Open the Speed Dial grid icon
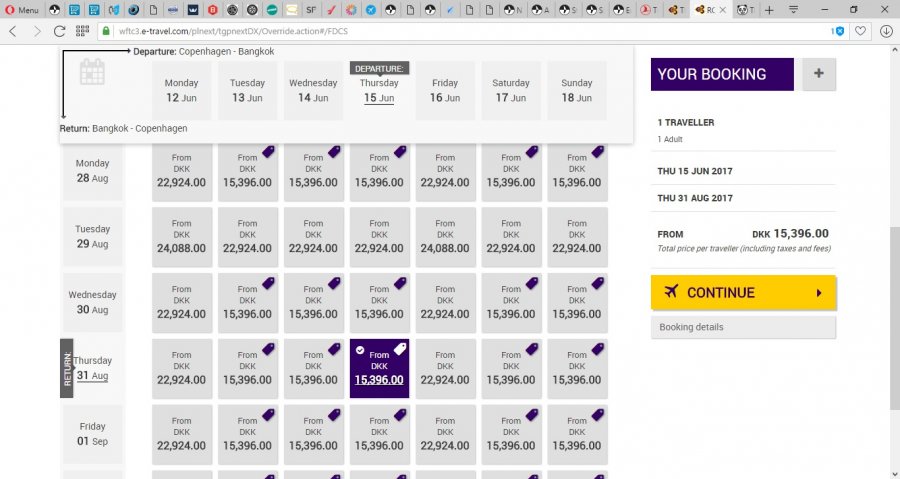 (82, 32)
